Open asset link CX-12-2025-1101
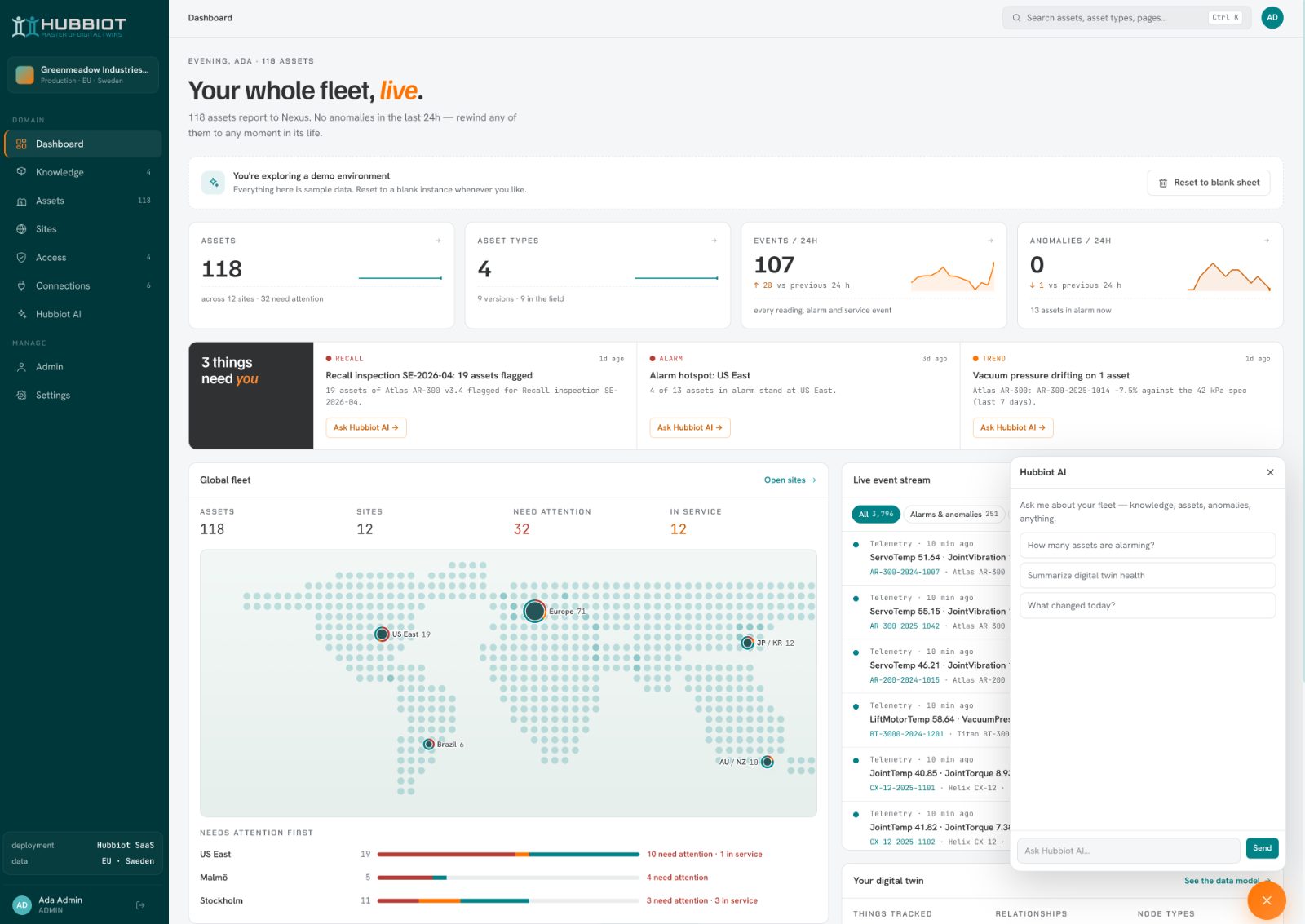 coord(902,789)
